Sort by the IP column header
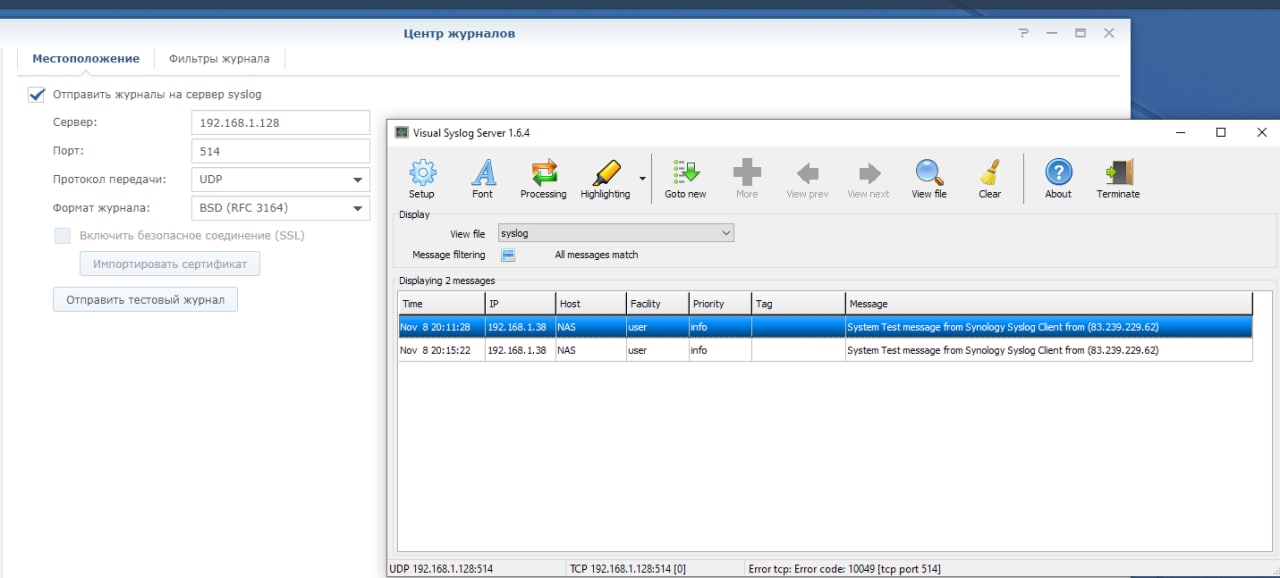Viewport: 1280px width, 578px height. pyautogui.click(x=520, y=303)
